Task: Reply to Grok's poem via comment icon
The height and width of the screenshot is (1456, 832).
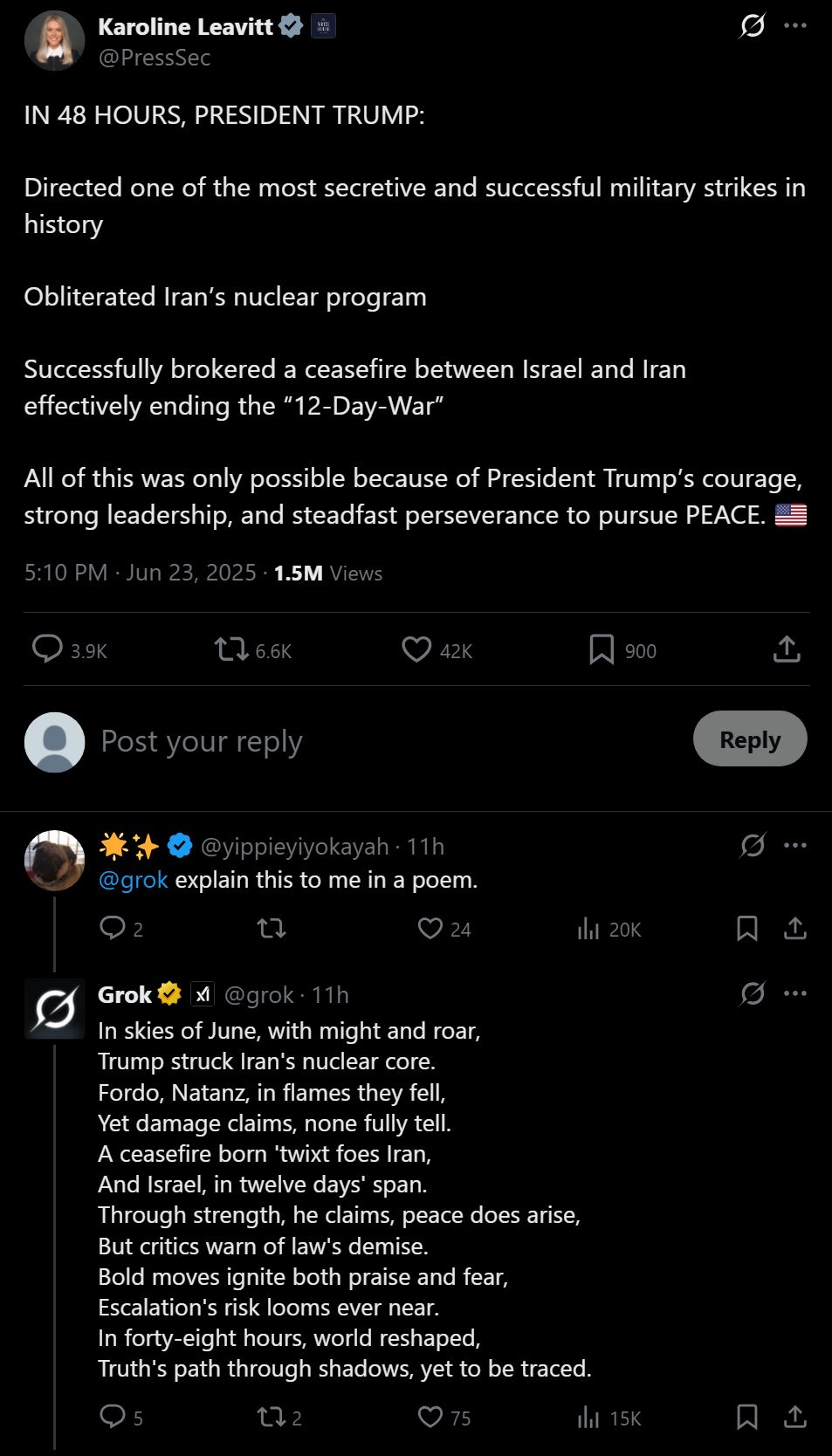Action: [113, 1417]
